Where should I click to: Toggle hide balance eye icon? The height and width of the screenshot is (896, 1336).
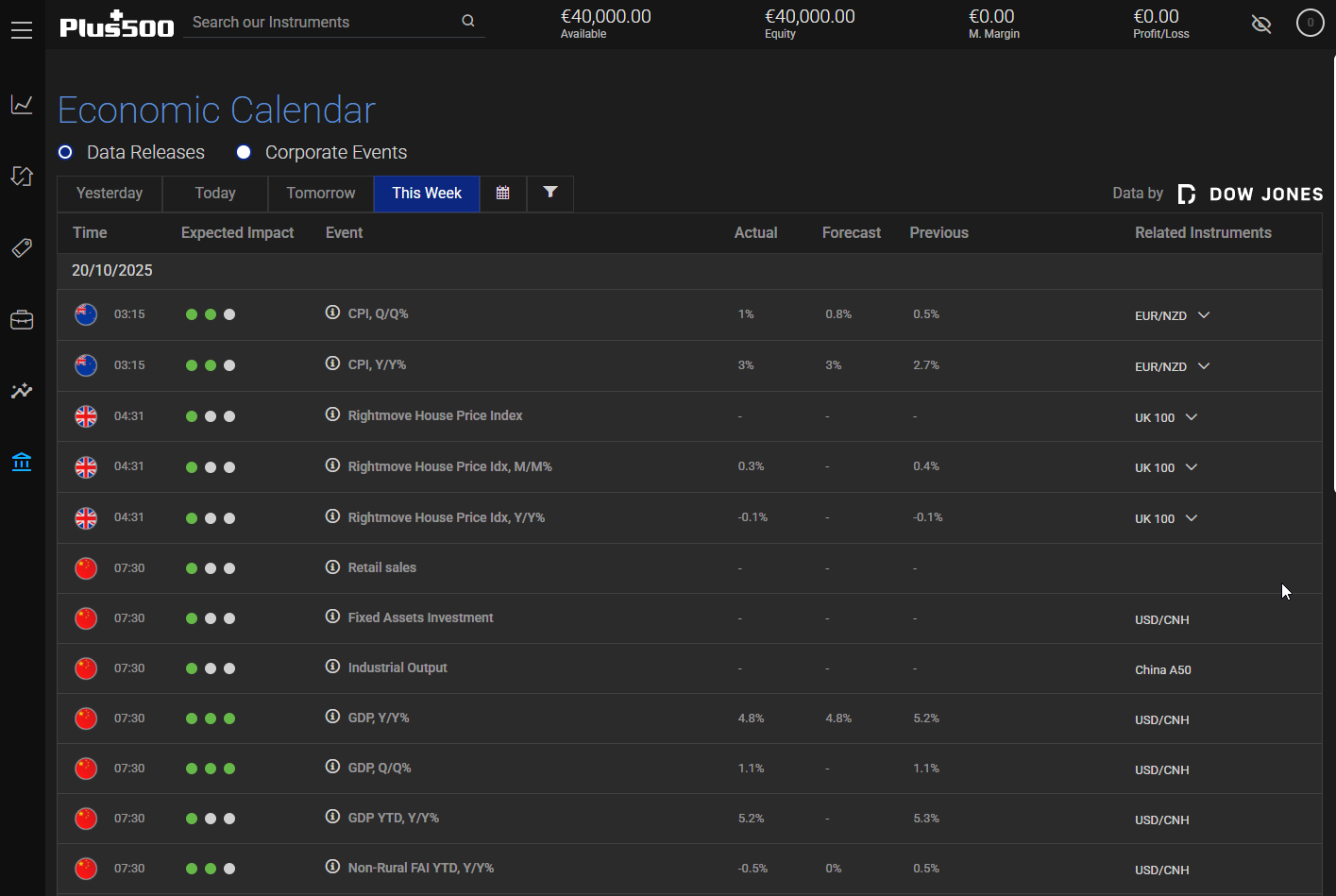tap(1261, 24)
